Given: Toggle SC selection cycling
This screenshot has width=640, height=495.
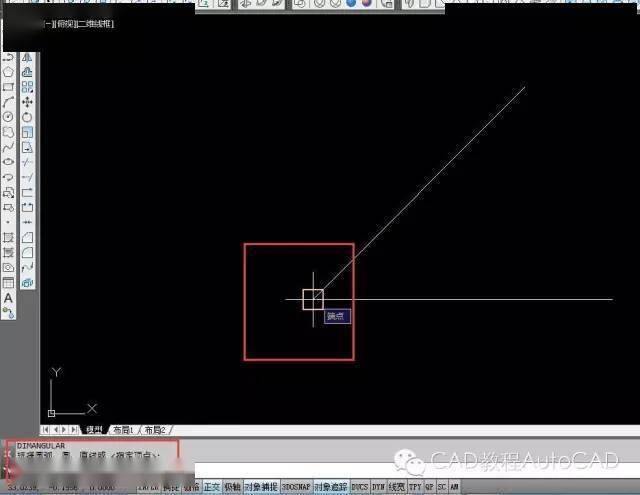Looking at the screenshot, I should tap(442, 487).
